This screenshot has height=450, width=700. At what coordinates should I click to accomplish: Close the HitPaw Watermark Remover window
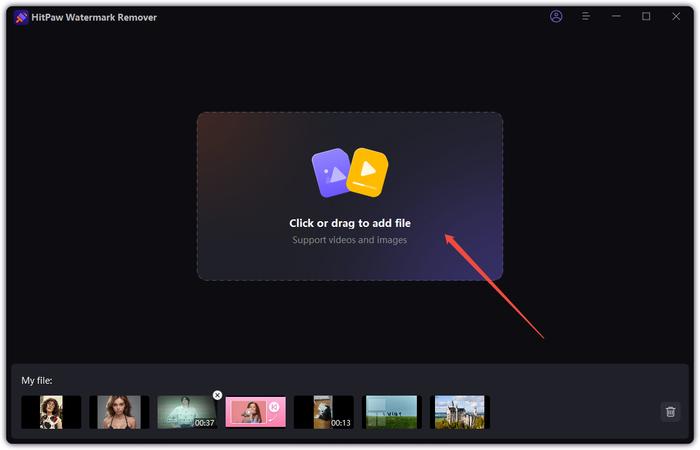[x=676, y=17]
